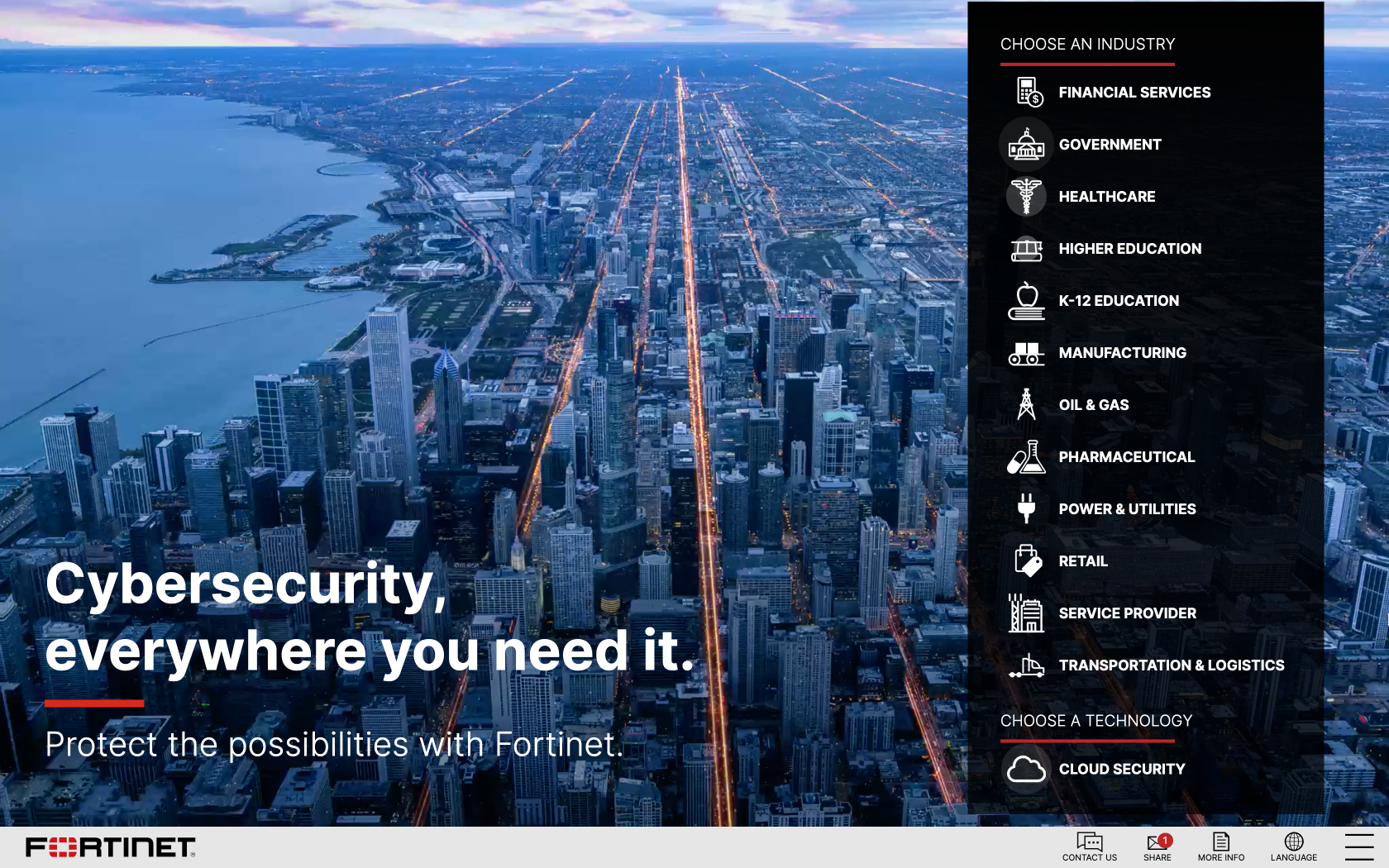Click the Oil & Gas derrick icon
Image resolution: width=1389 pixels, height=868 pixels.
1026,404
